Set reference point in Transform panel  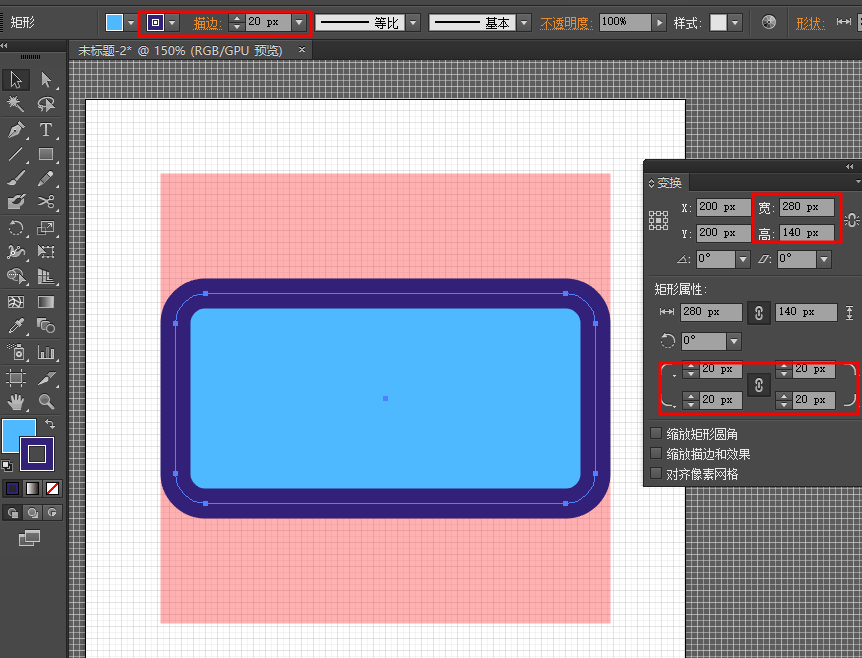(658, 220)
